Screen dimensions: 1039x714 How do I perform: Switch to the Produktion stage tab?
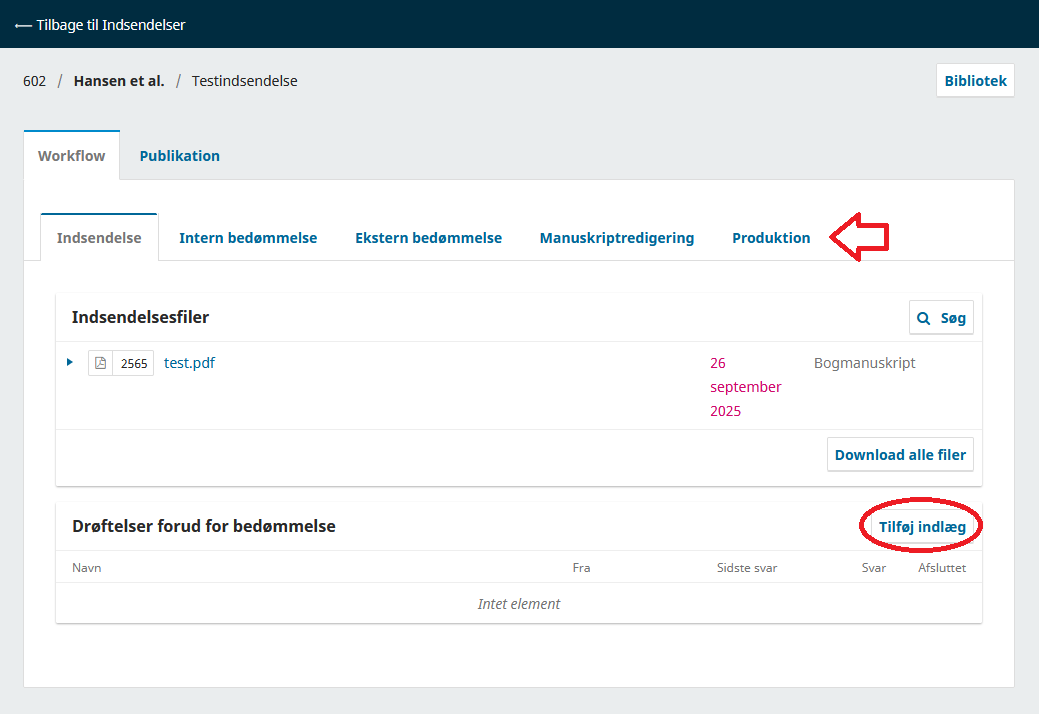click(x=771, y=238)
